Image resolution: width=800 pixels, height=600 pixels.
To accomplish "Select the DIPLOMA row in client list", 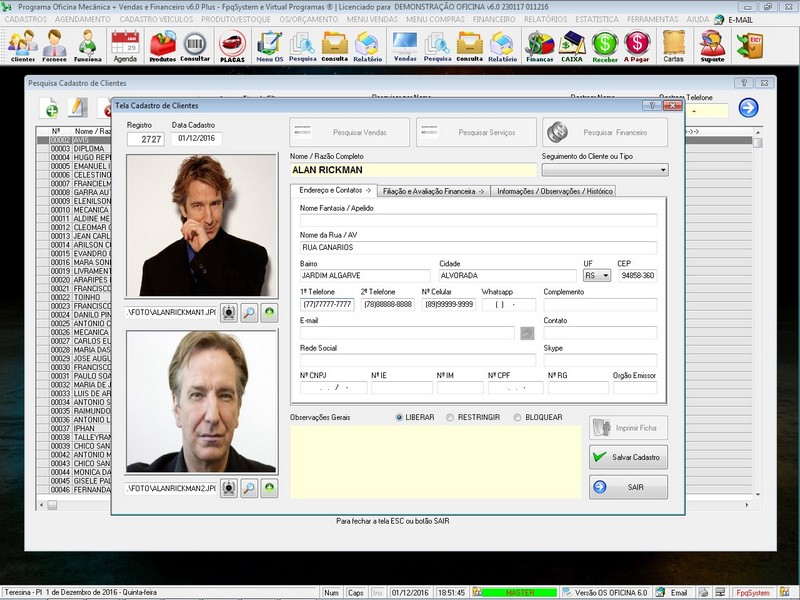I will 74,148.
